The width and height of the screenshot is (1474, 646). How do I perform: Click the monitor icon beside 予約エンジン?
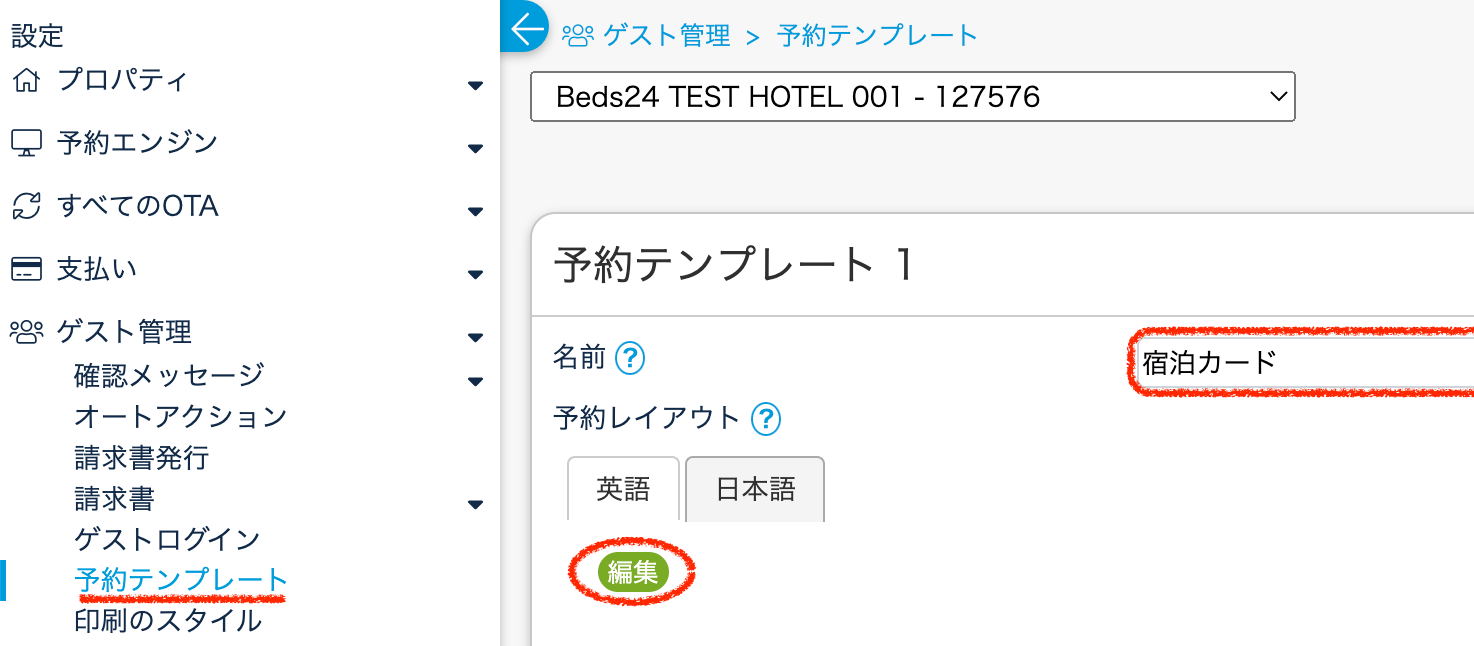(26, 143)
